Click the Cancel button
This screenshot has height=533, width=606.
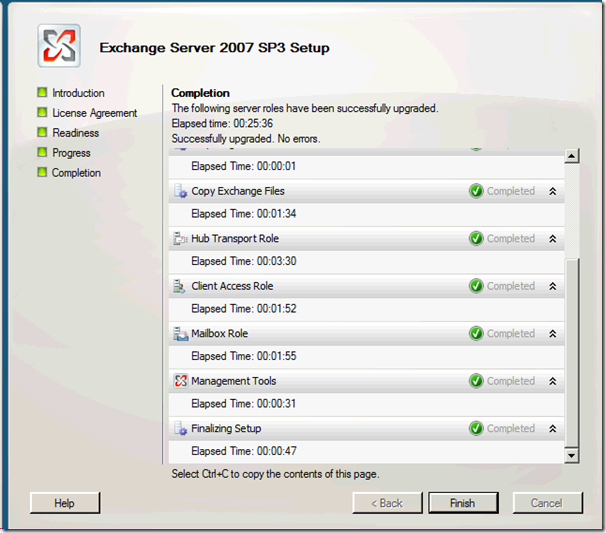tap(547, 503)
